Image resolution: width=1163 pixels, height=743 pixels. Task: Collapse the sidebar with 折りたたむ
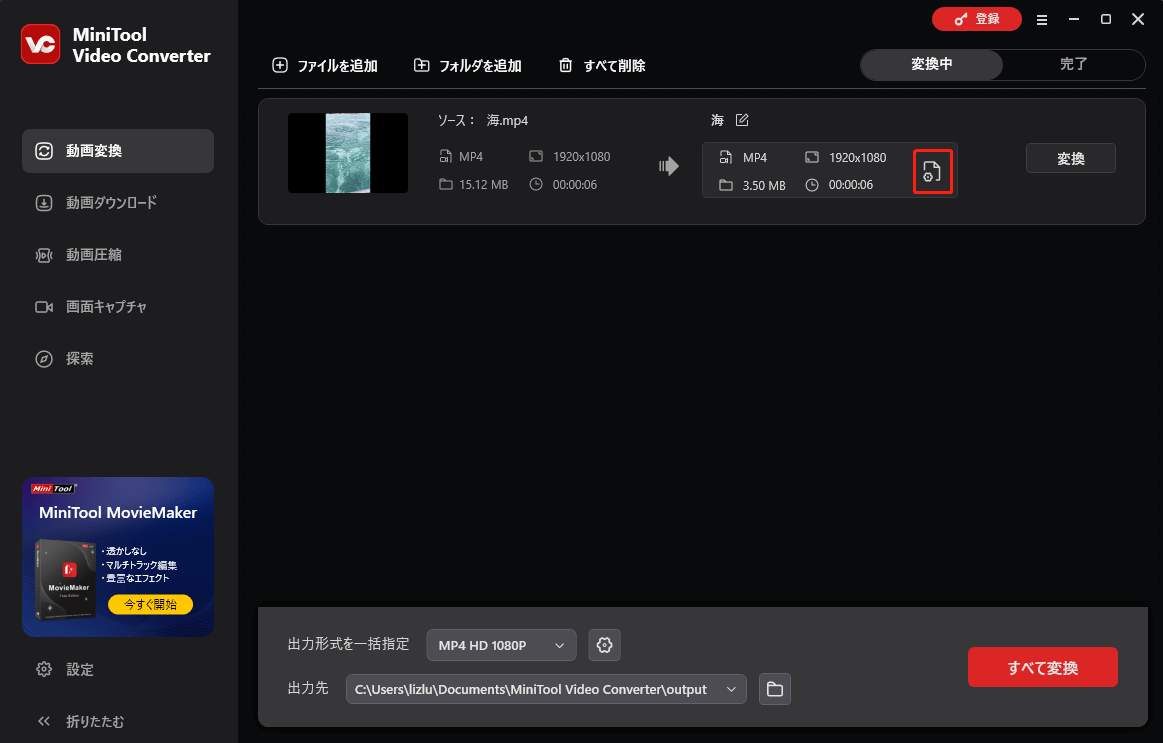80,721
